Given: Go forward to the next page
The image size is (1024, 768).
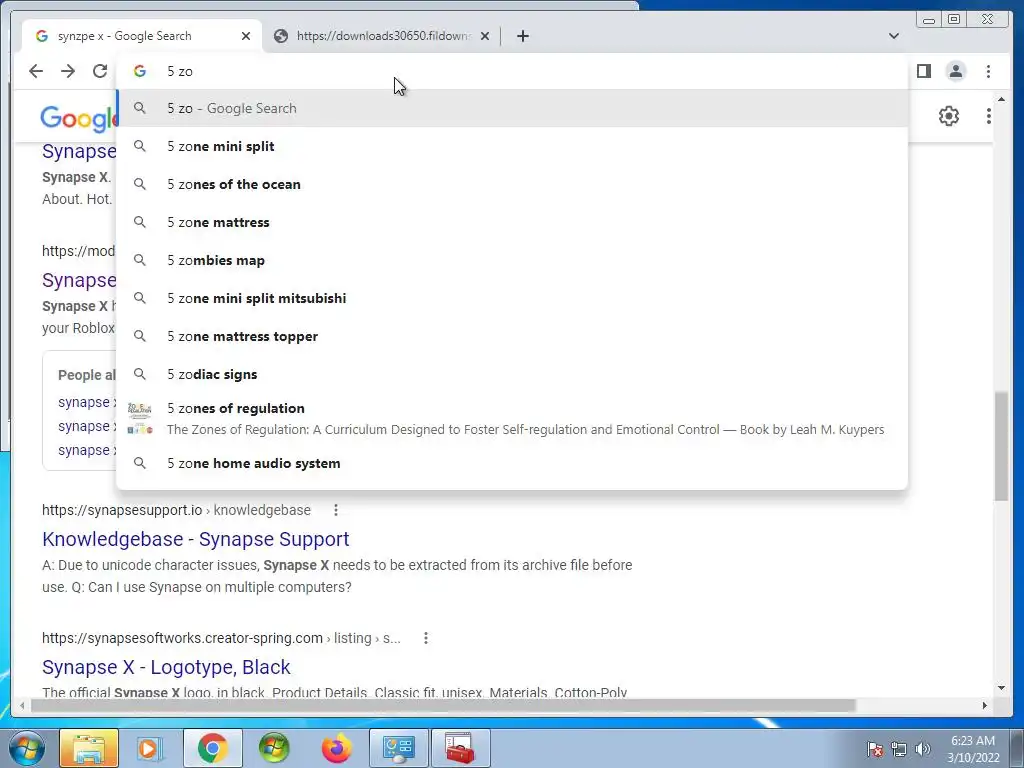Looking at the screenshot, I should tap(68, 71).
